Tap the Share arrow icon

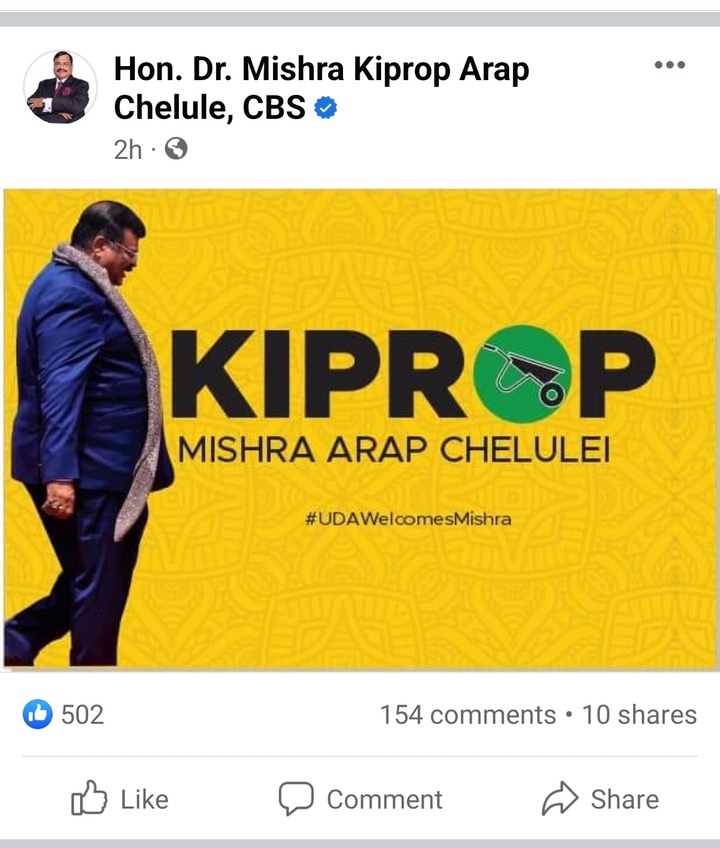560,798
